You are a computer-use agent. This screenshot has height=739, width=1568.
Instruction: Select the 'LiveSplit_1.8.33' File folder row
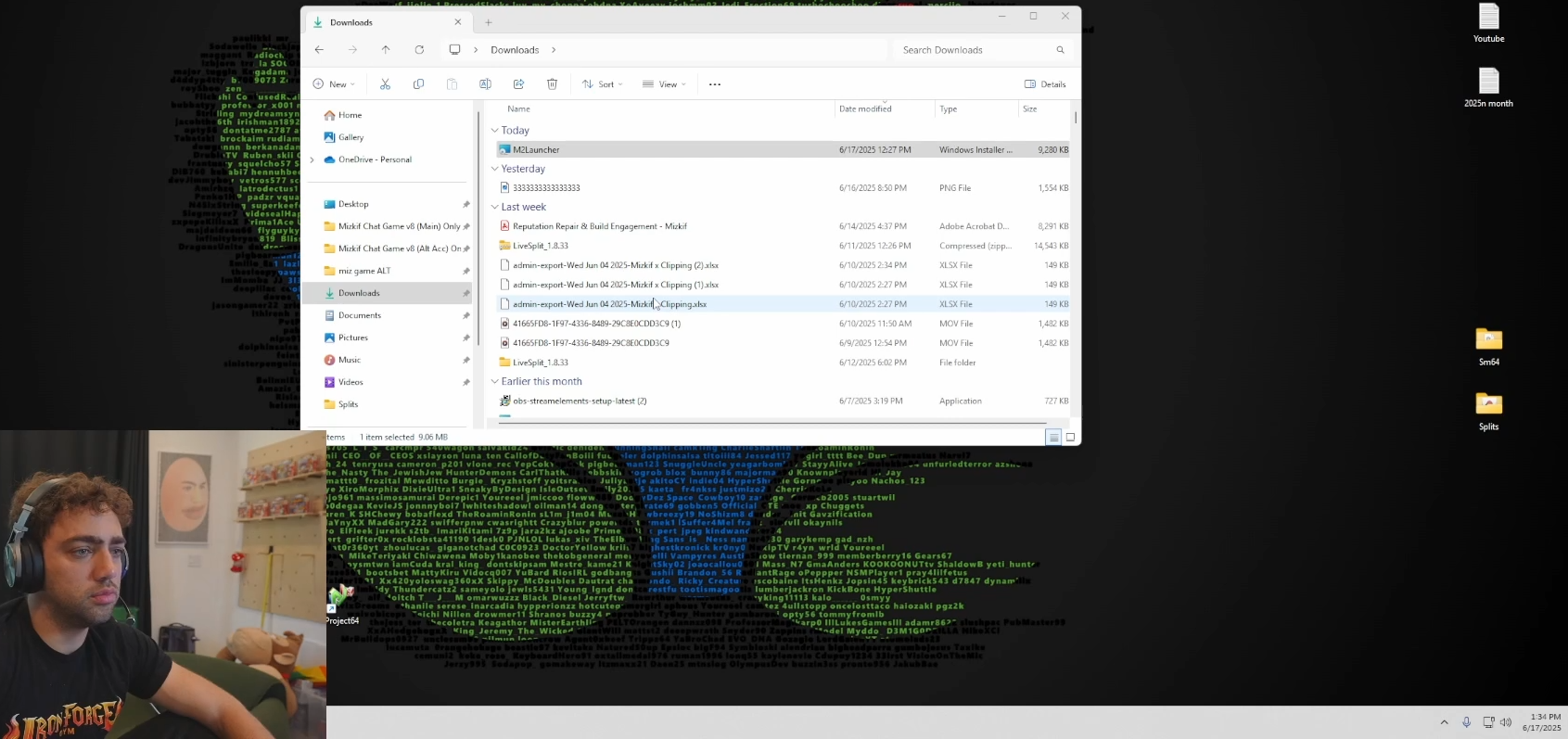(784, 363)
